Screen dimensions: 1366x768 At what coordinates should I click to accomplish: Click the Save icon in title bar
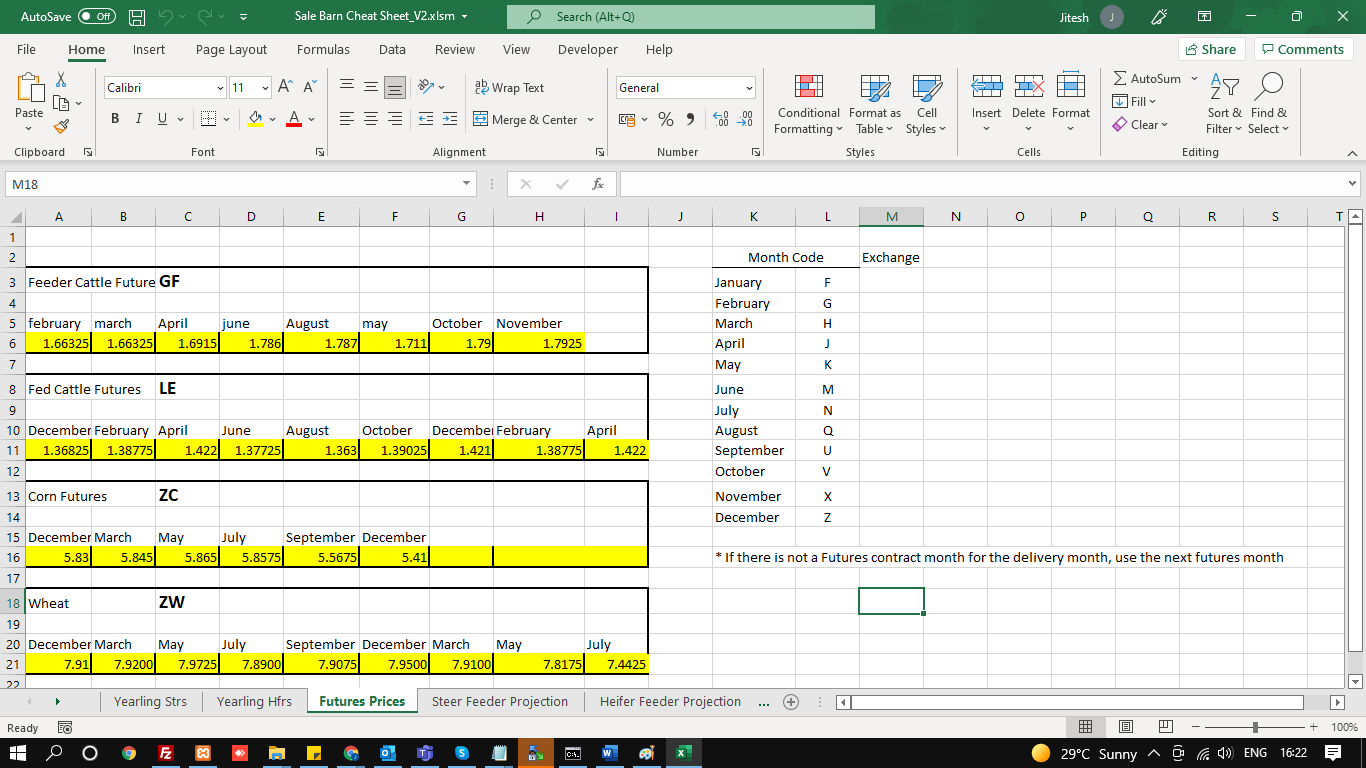(138, 17)
